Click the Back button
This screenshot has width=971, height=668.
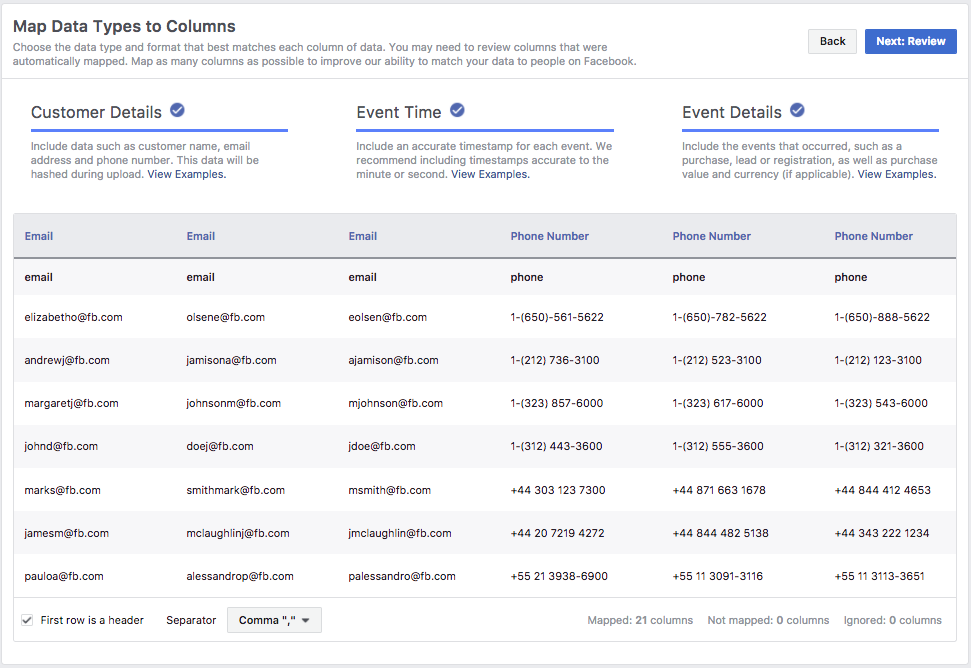click(832, 41)
